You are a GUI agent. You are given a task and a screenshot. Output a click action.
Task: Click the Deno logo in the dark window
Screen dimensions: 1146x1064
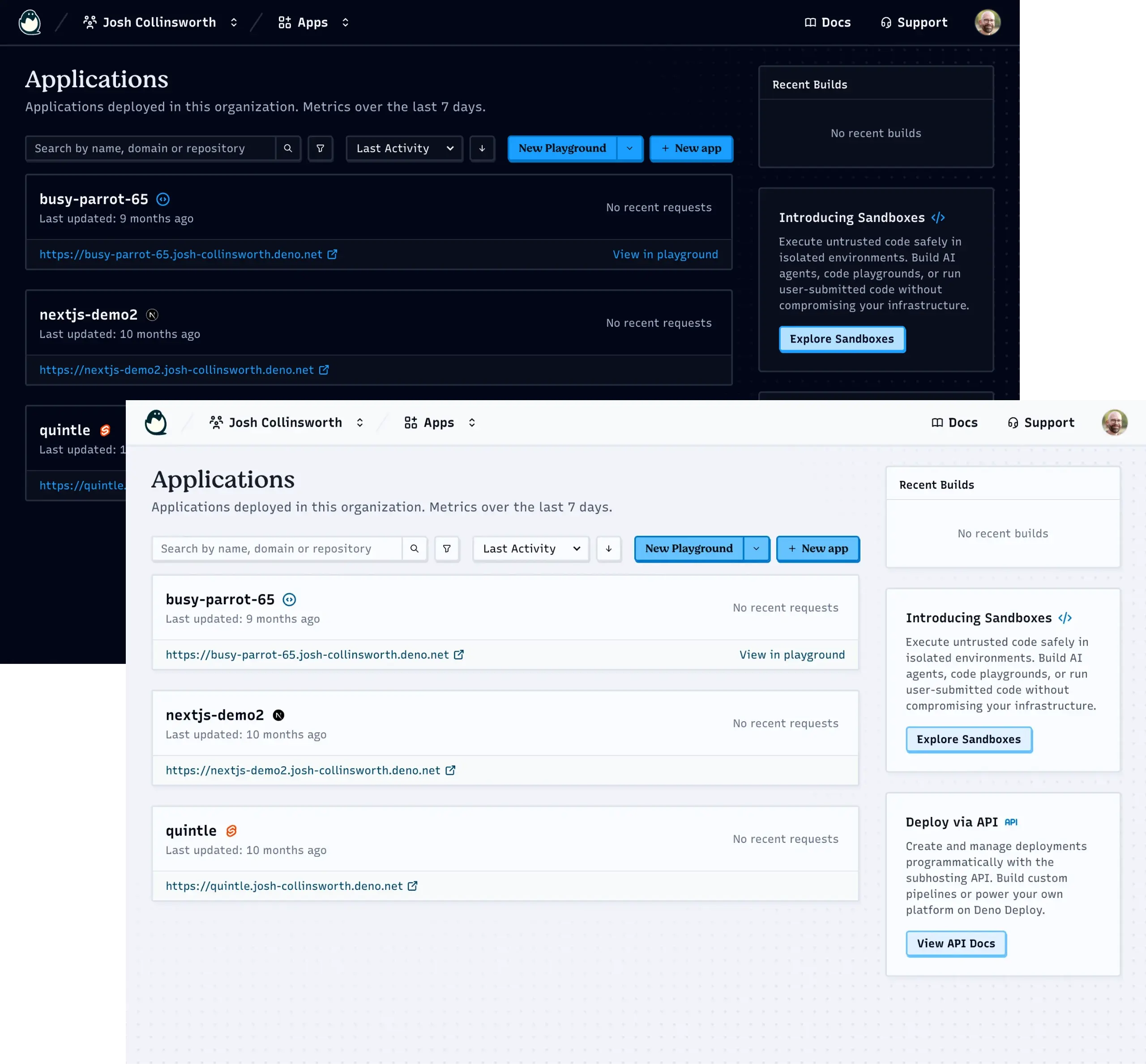(x=30, y=22)
